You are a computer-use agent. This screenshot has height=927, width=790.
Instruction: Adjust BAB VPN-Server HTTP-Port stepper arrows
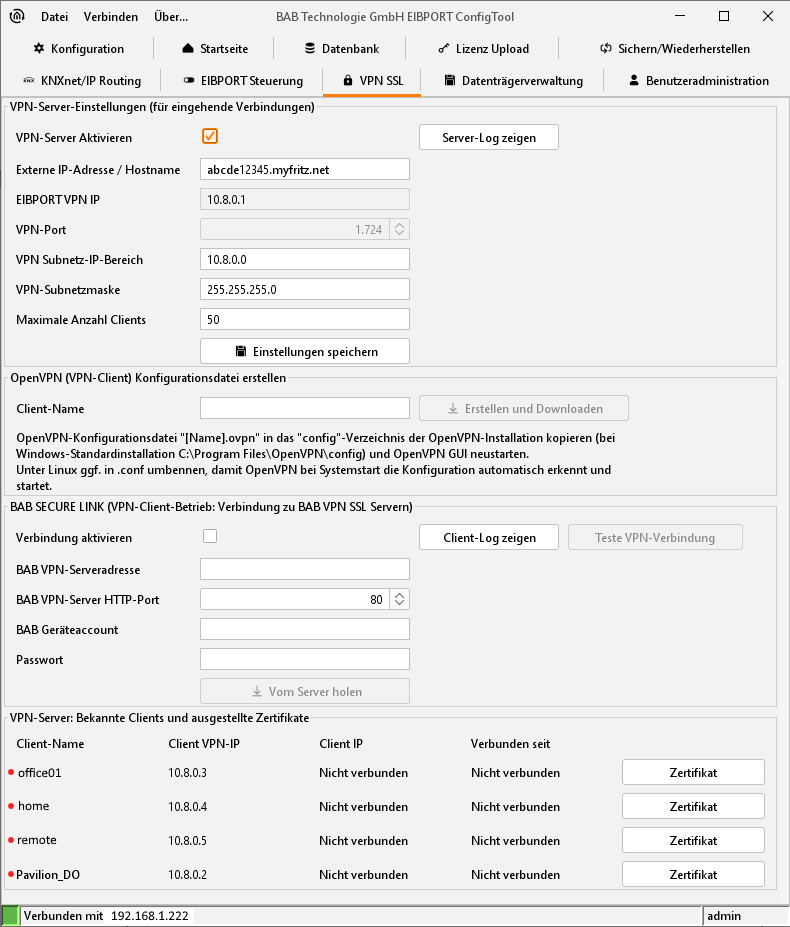click(400, 599)
